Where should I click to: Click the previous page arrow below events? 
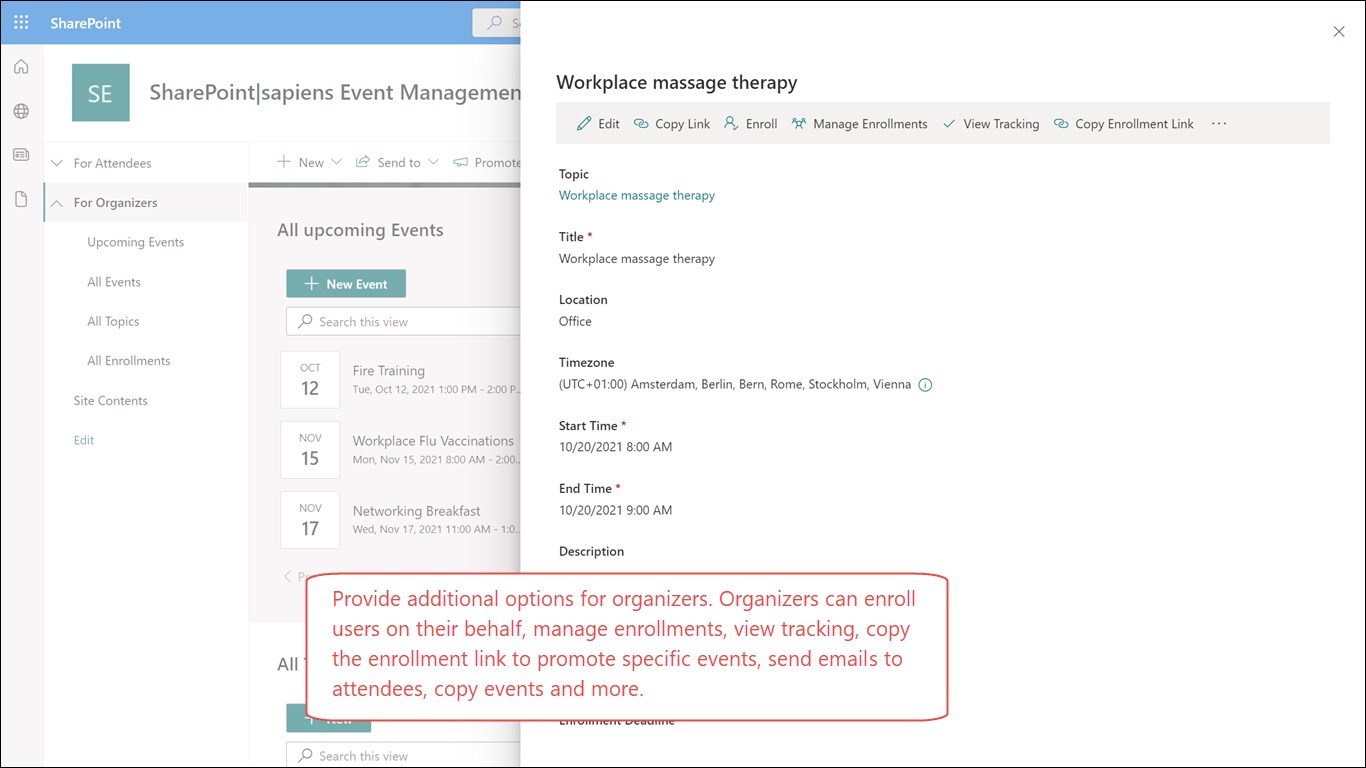[x=288, y=576]
